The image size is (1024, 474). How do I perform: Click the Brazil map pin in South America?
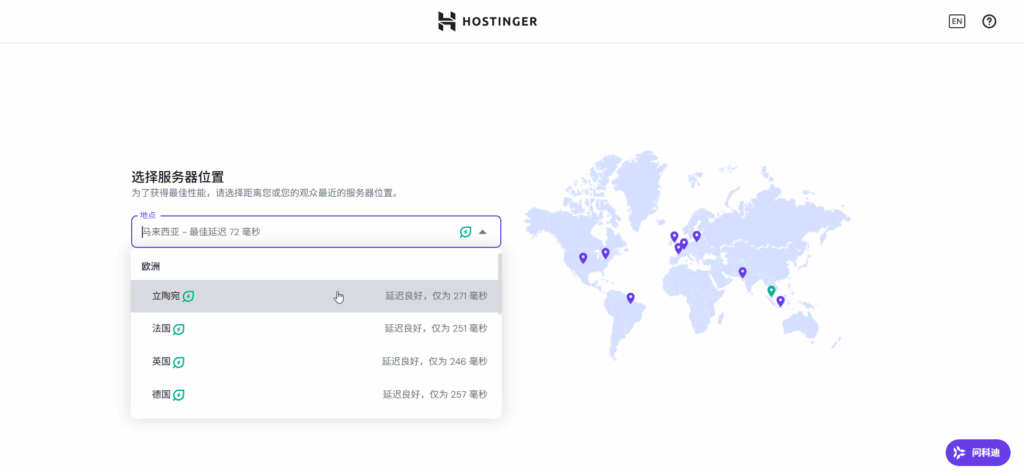tap(630, 297)
